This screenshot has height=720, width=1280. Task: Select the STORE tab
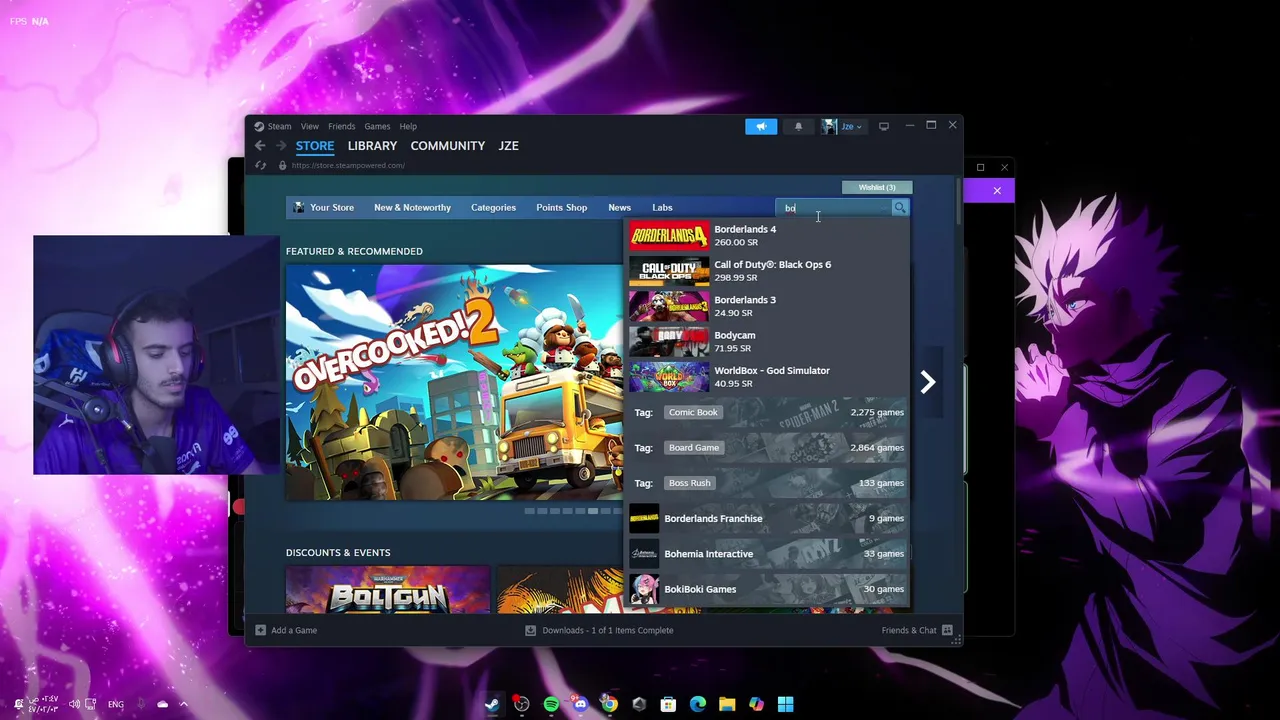point(314,146)
